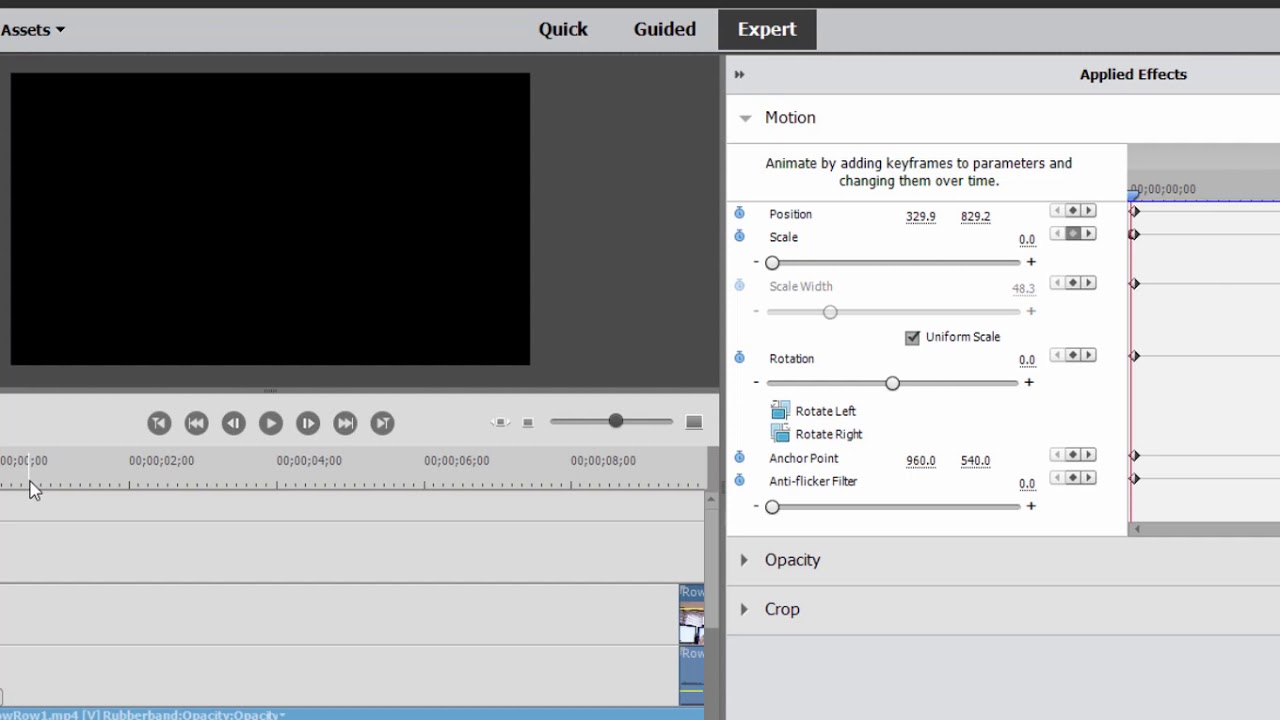Collapse the Motion effect section
The height and width of the screenshot is (720, 1280).
(x=745, y=118)
